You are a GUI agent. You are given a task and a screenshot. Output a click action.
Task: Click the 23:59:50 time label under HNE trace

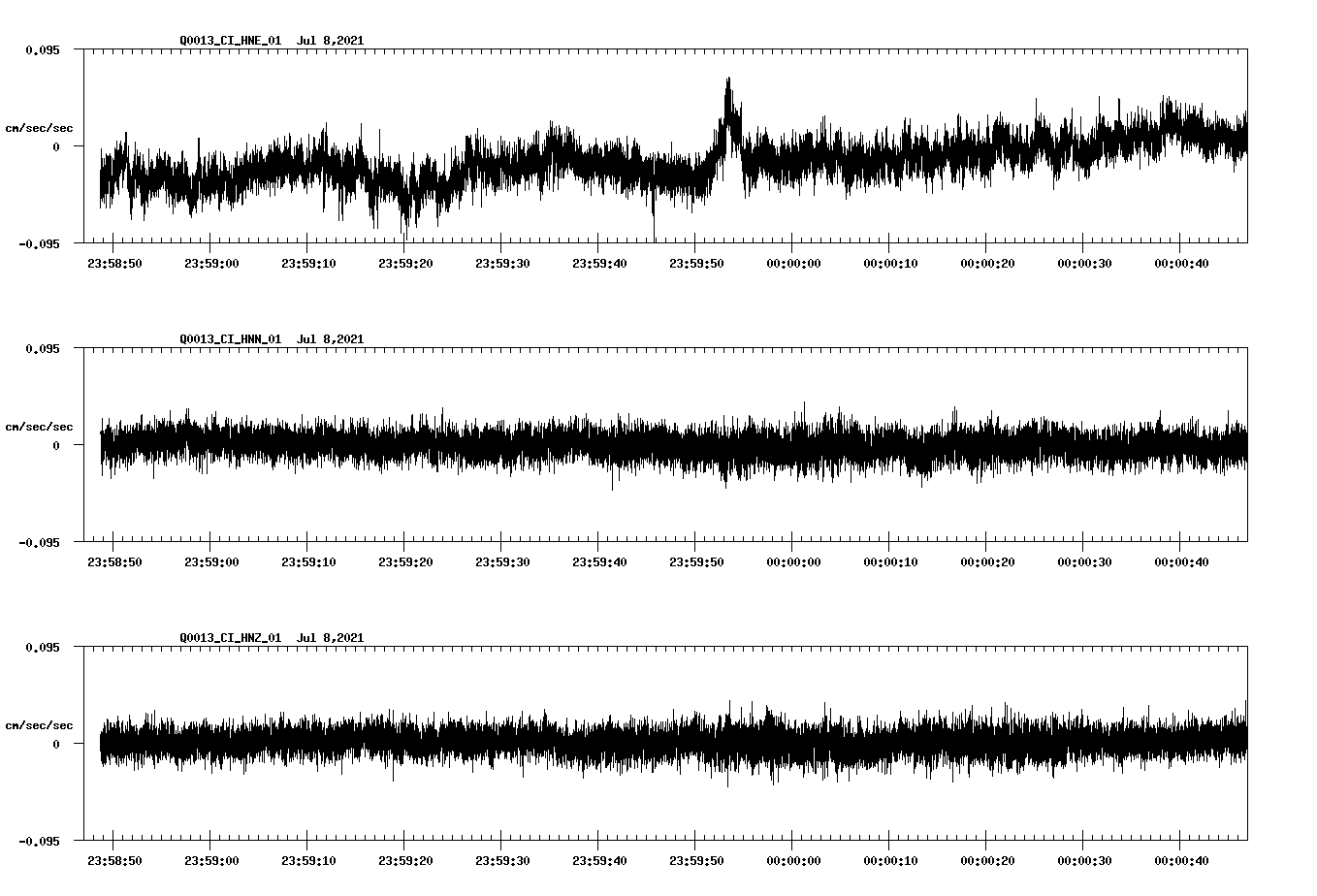[x=696, y=261]
